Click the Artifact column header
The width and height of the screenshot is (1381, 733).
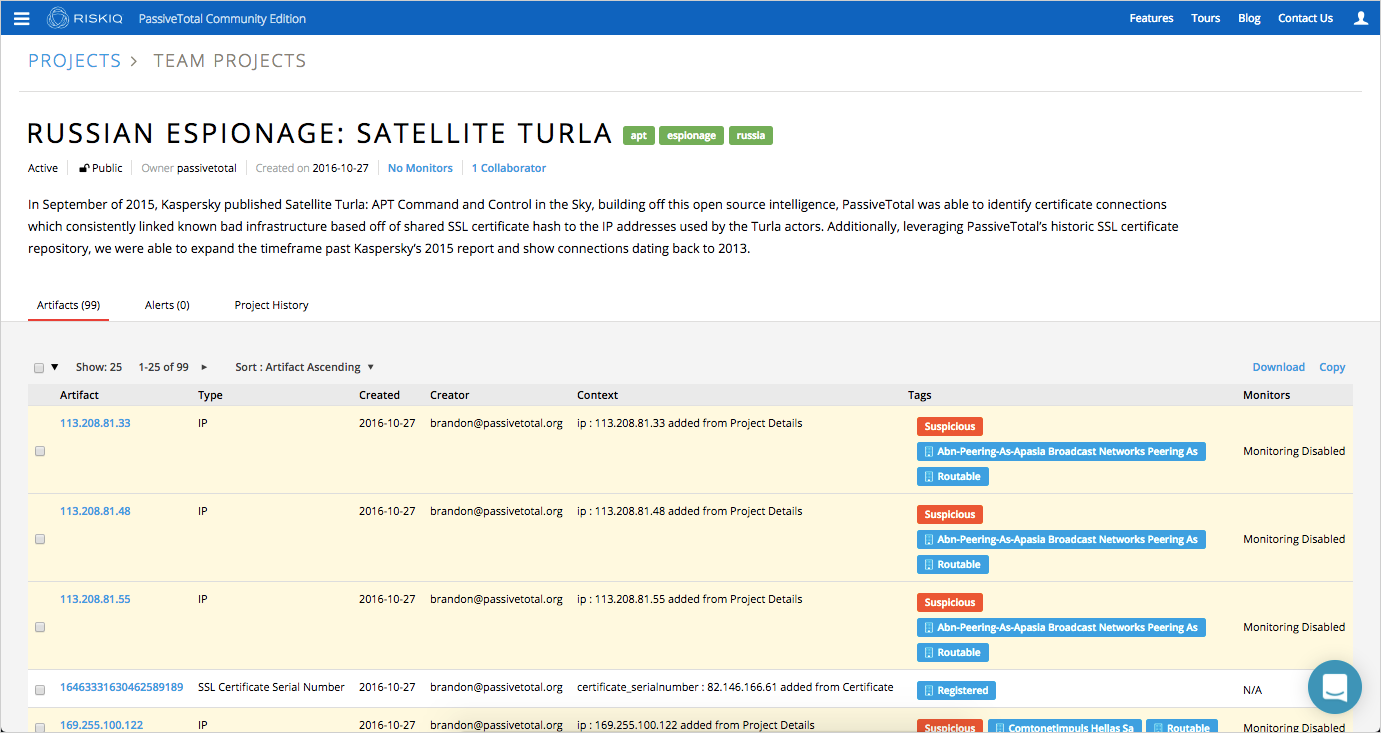pos(80,395)
